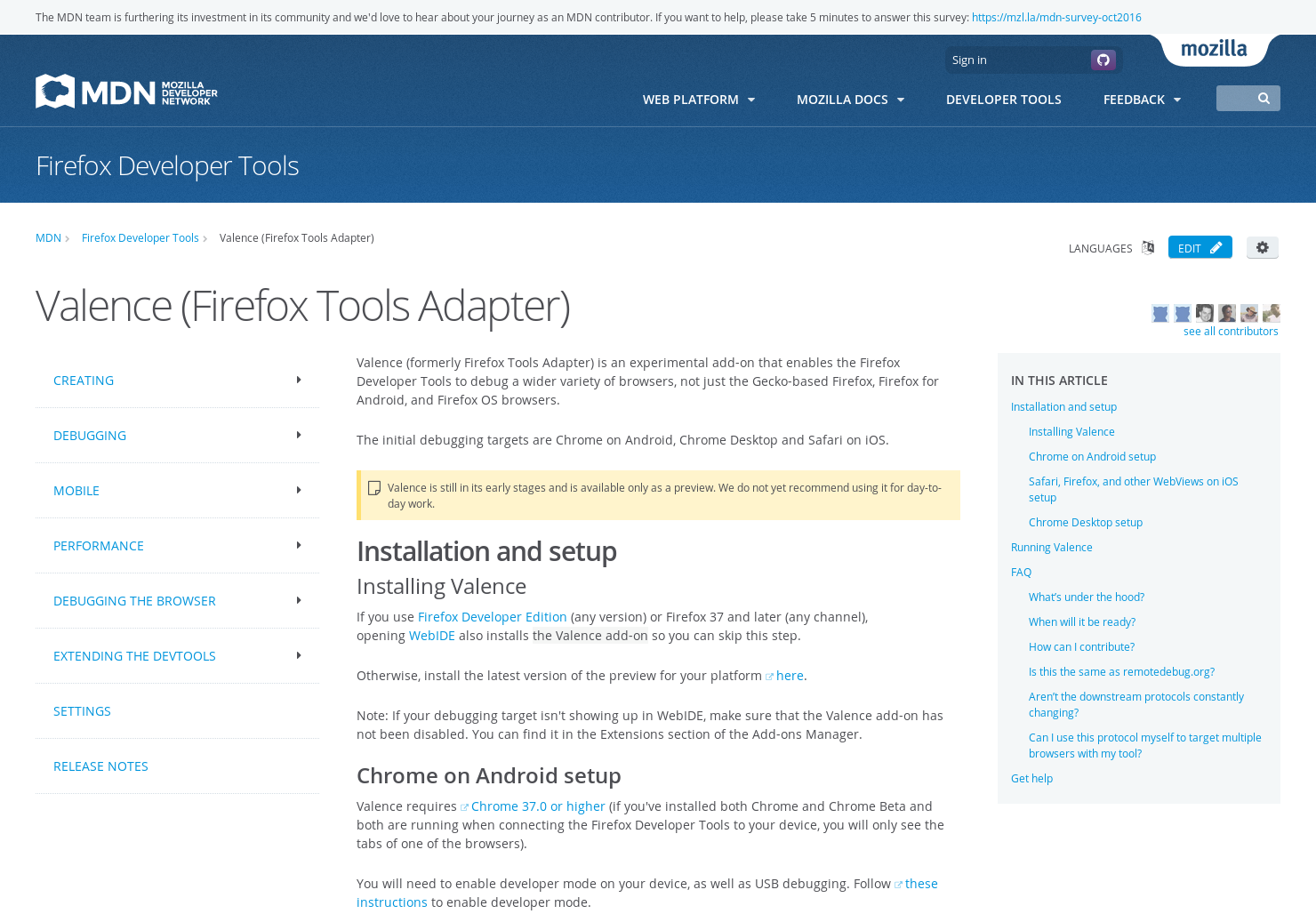Open the languages selector icon
This screenshot has height=922, width=1316.
click(x=1148, y=247)
